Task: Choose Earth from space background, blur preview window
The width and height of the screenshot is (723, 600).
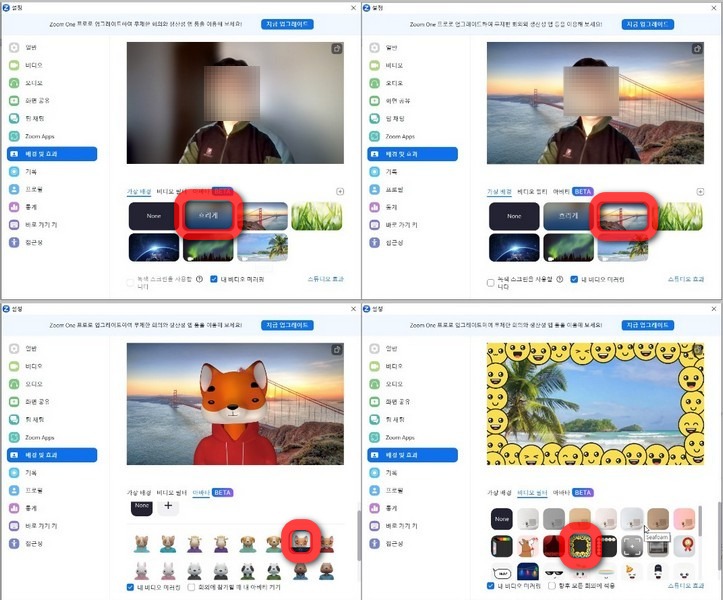Action: (154, 247)
